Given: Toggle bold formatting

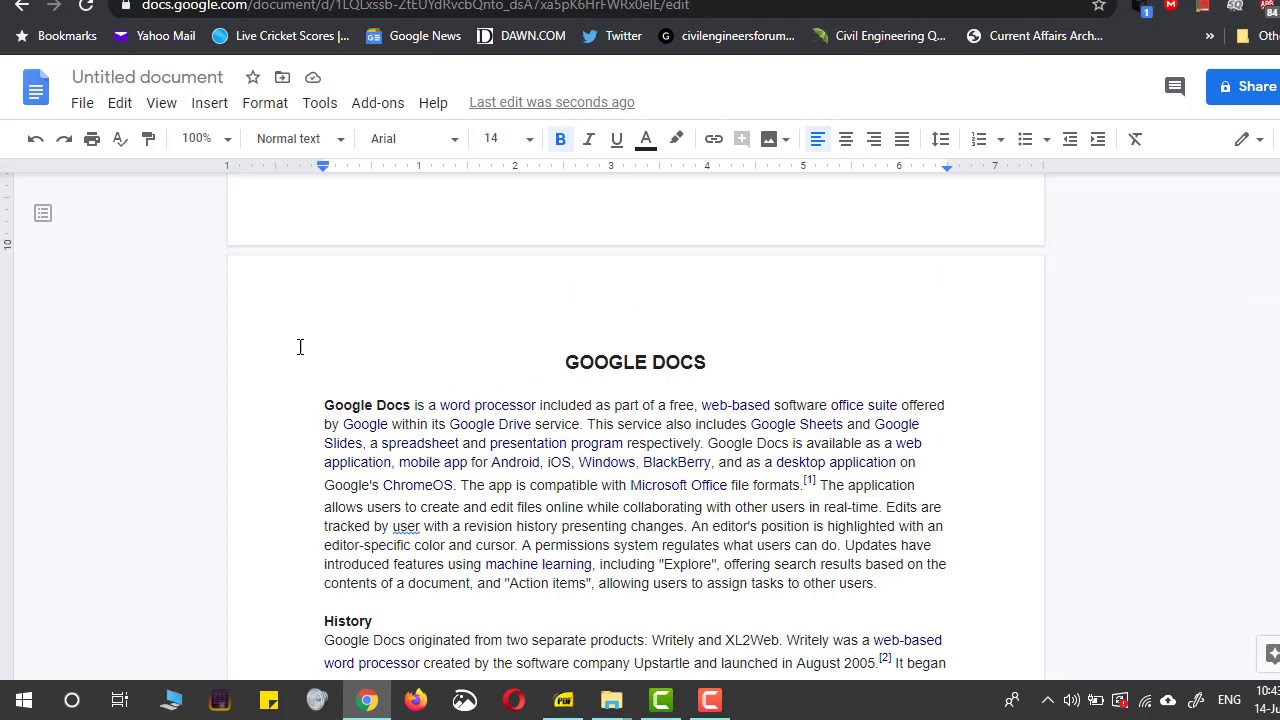Looking at the screenshot, I should click(560, 139).
